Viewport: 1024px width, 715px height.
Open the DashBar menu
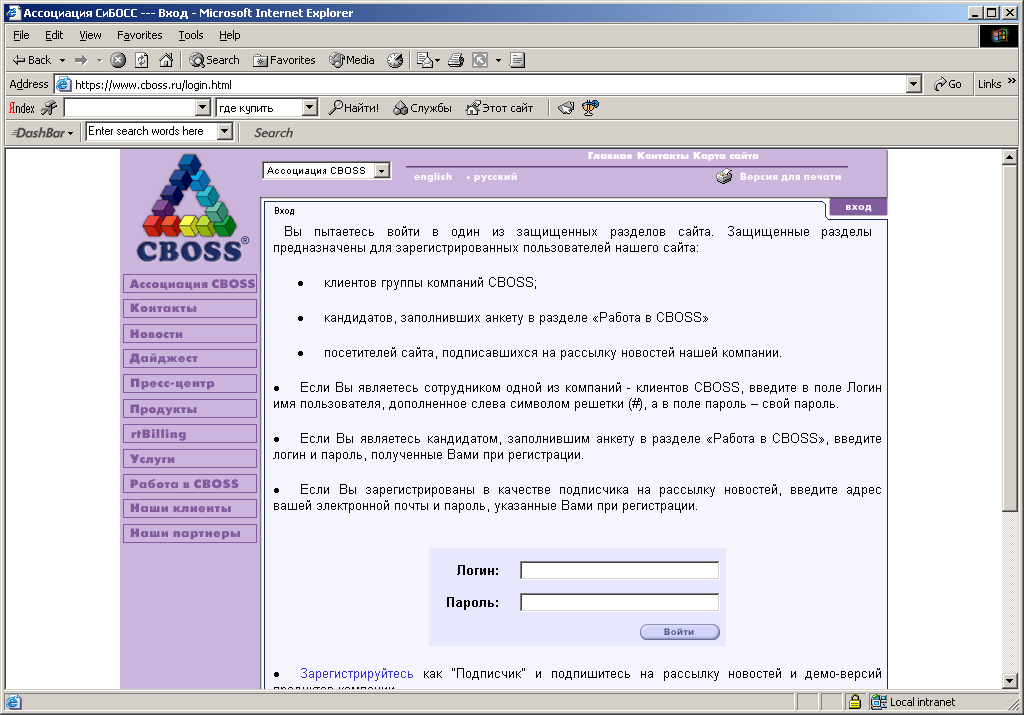point(43,133)
